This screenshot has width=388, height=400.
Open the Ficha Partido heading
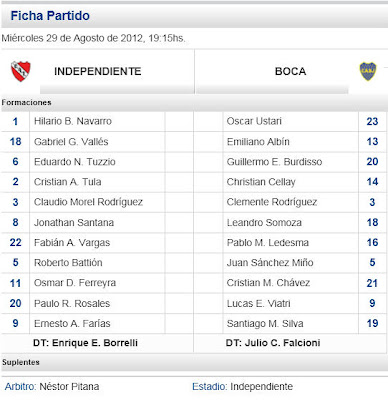click(x=50, y=16)
